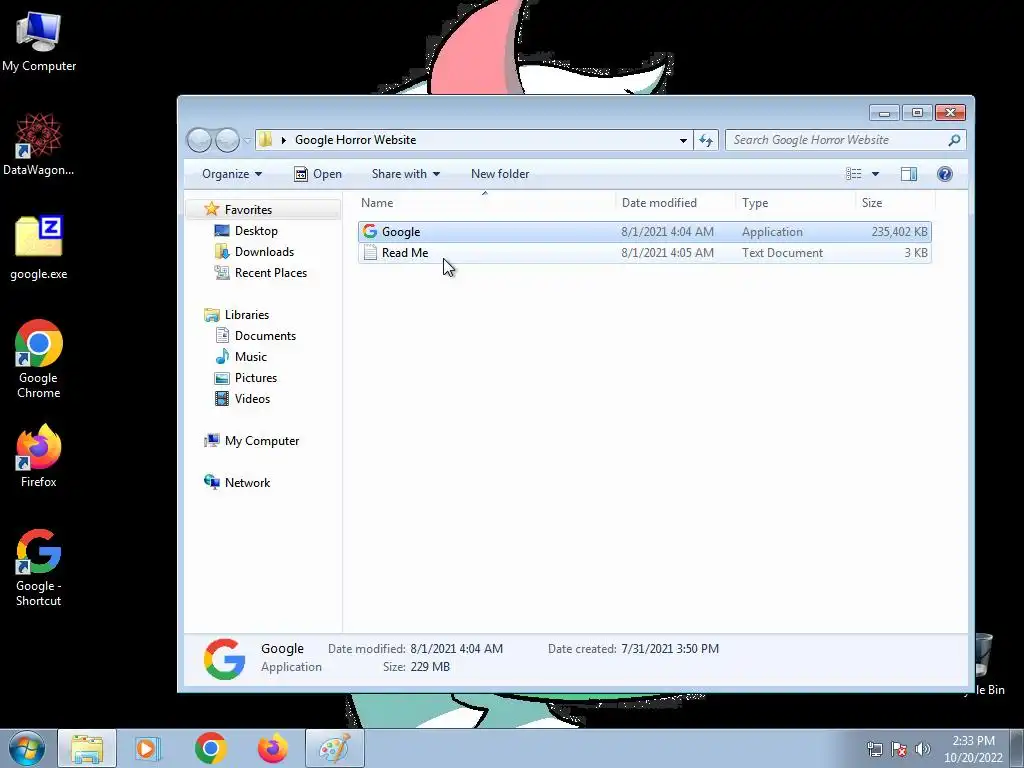Click the network tray icon
The image size is (1024, 768).
click(874, 749)
